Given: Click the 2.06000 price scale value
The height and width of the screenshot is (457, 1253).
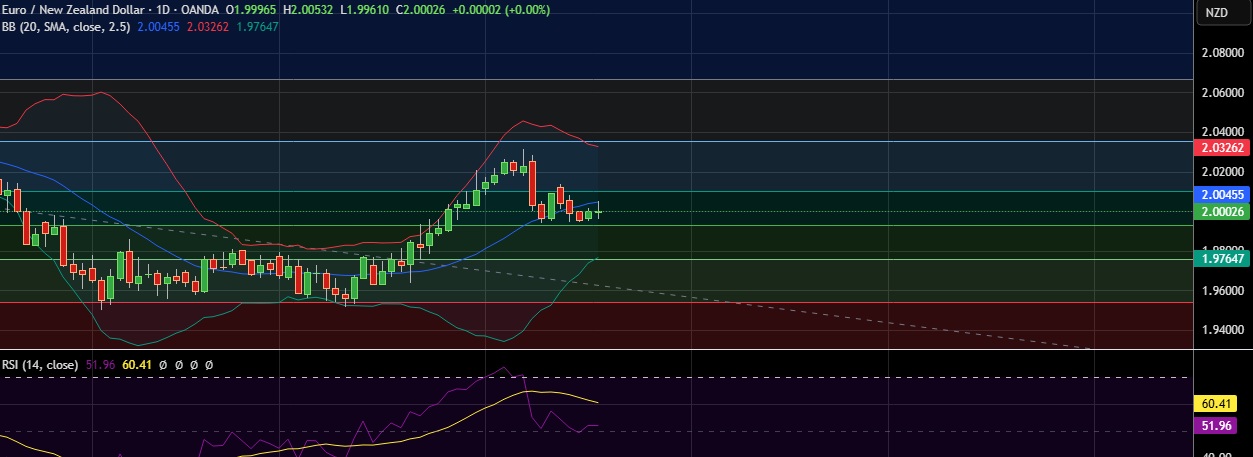Looking at the screenshot, I should [x=1222, y=92].
